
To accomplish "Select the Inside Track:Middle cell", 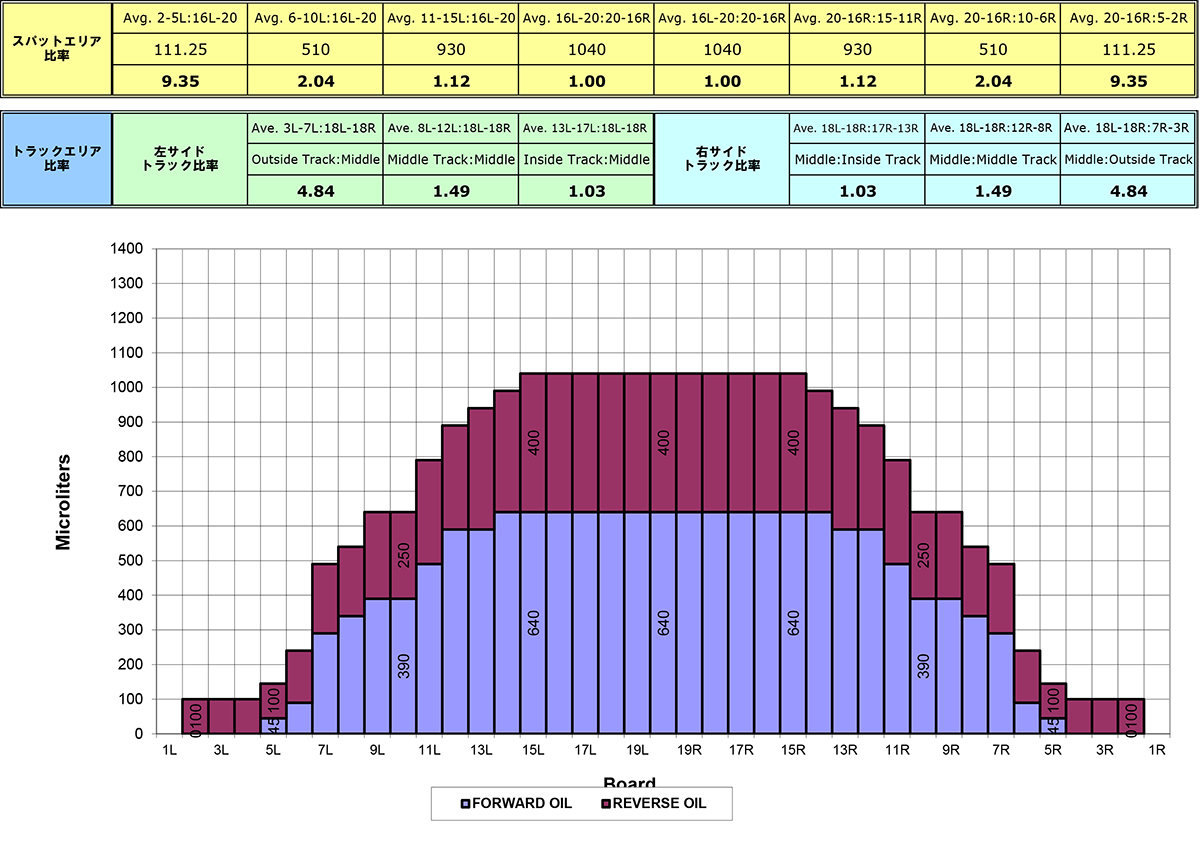I will click(586, 159).
